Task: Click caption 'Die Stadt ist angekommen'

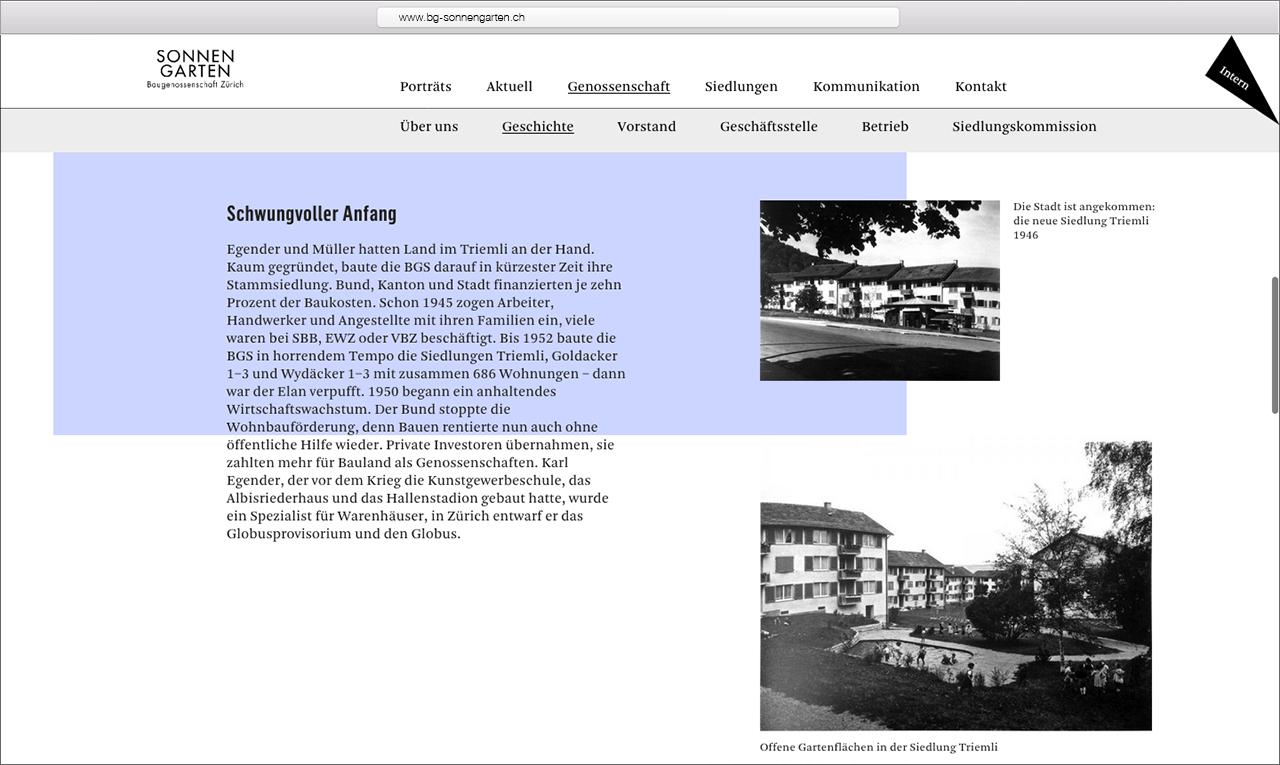Action: tap(1084, 221)
